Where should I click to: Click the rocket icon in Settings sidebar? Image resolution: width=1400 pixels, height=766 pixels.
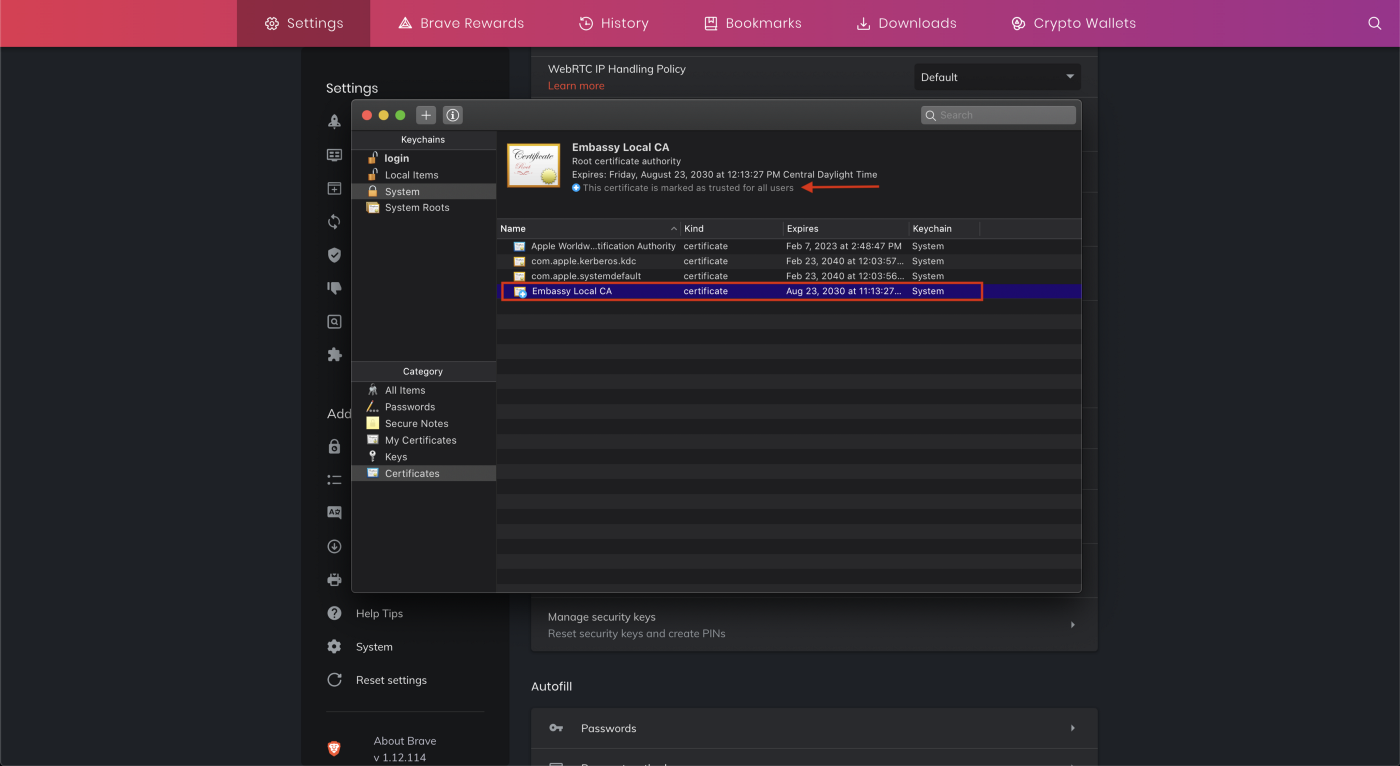point(335,121)
